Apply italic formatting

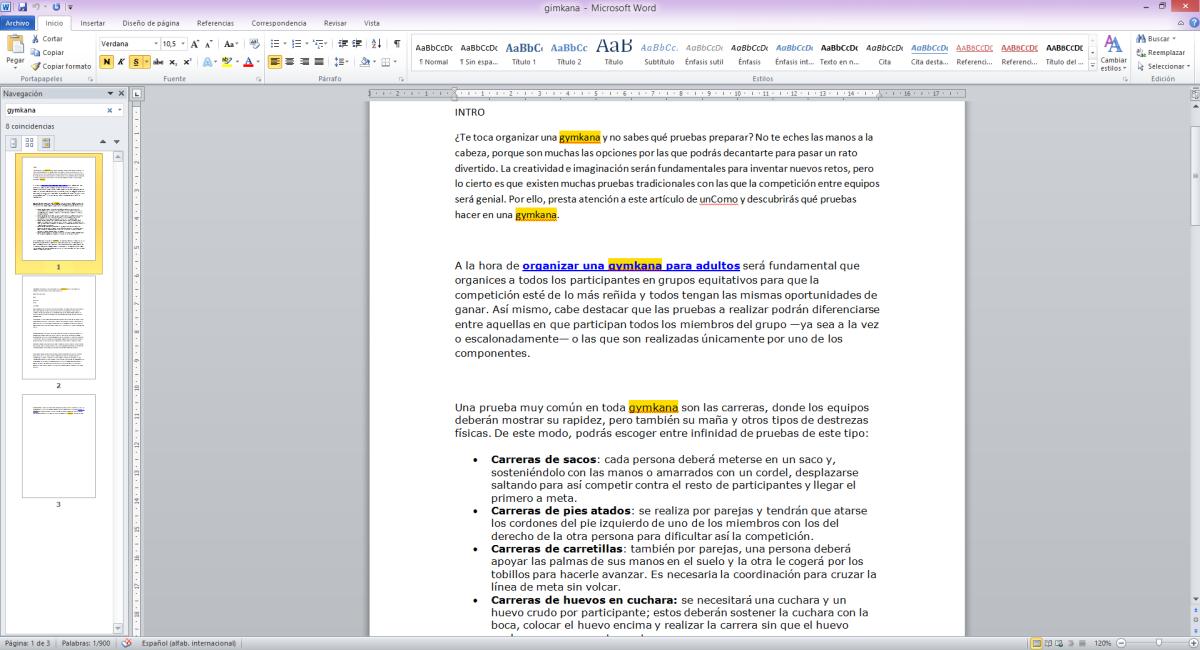click(x=120, y=62)
